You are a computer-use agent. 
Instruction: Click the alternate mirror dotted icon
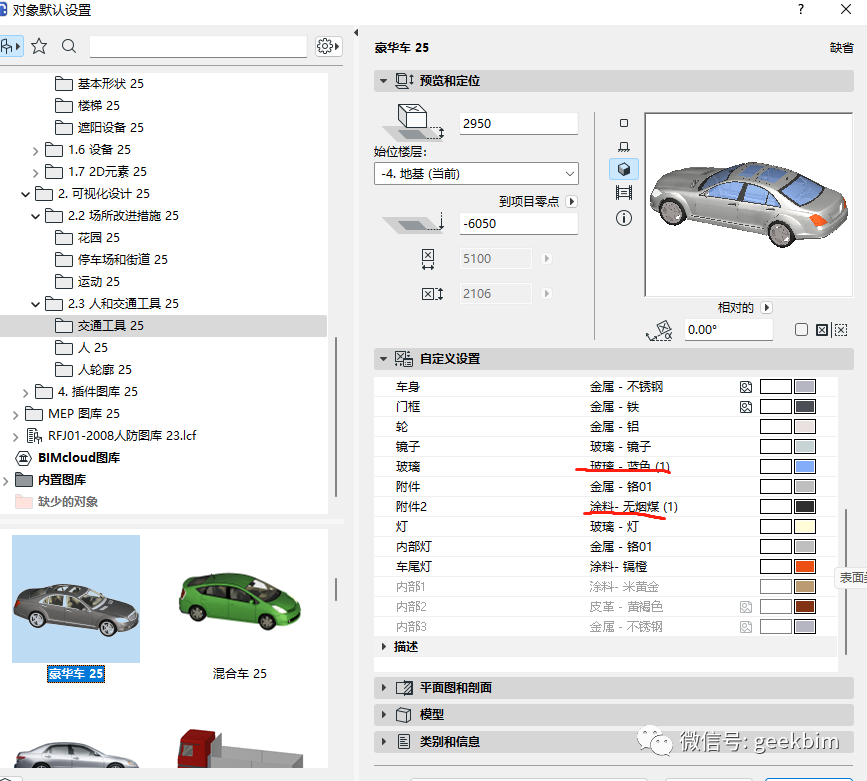(841, 330)
